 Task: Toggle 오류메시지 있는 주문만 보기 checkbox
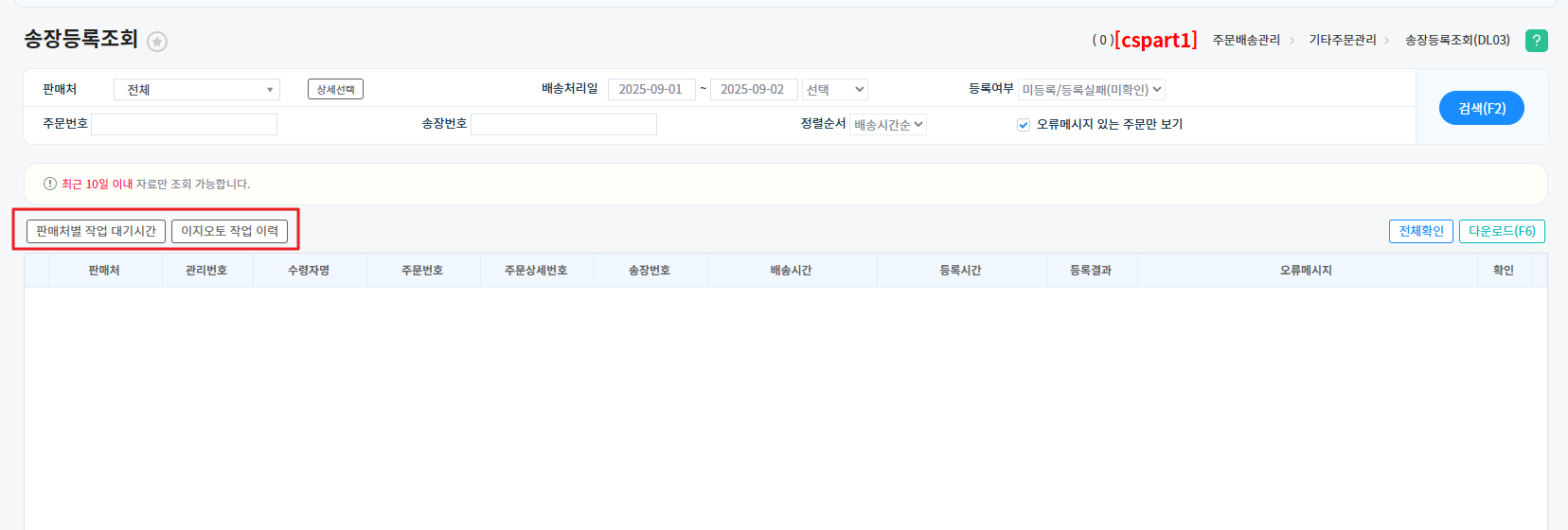pyautogui.click(x=1024, y=125)
